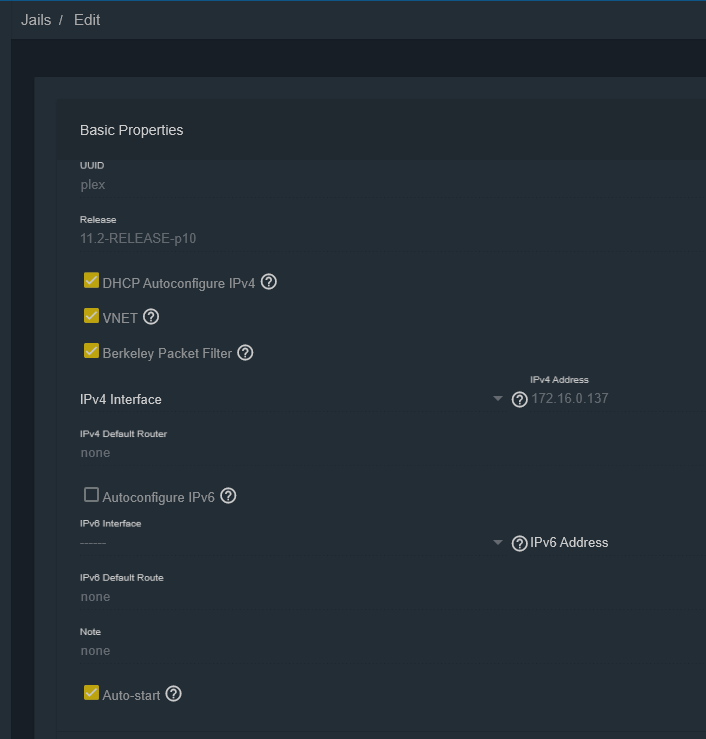Click the VNET help icon
Image resolution: width=706 pixels, height=739 pixels.
[x=151, y=317]
